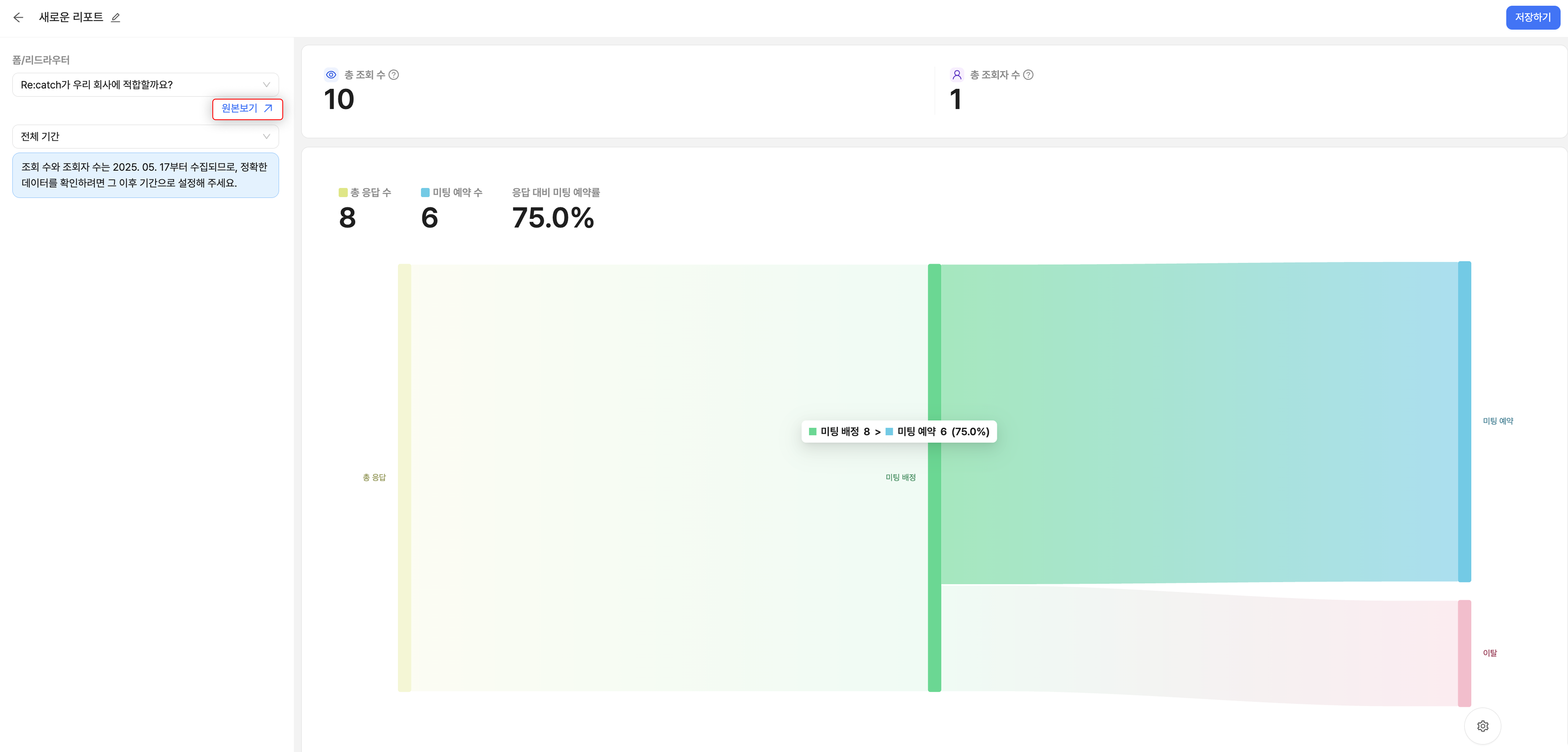Click the blue 미팅 예약 수 legend swatch
Image resolution: width=1568 pixels, height=752 pixels.
(426, 192)
